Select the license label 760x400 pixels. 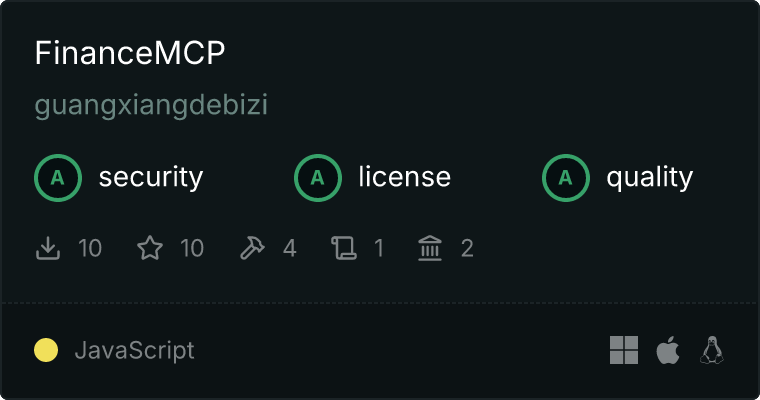[x=405, y=177]
